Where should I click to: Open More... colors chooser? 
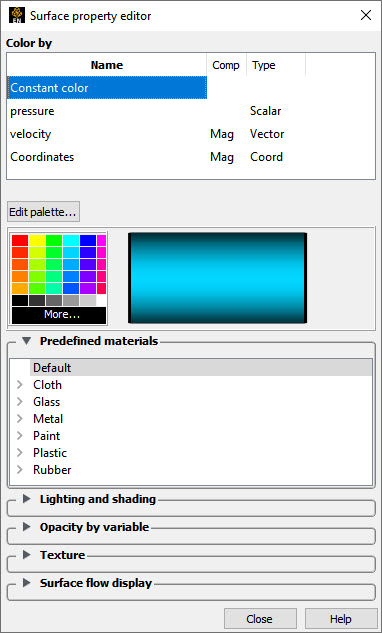[59, 315]
